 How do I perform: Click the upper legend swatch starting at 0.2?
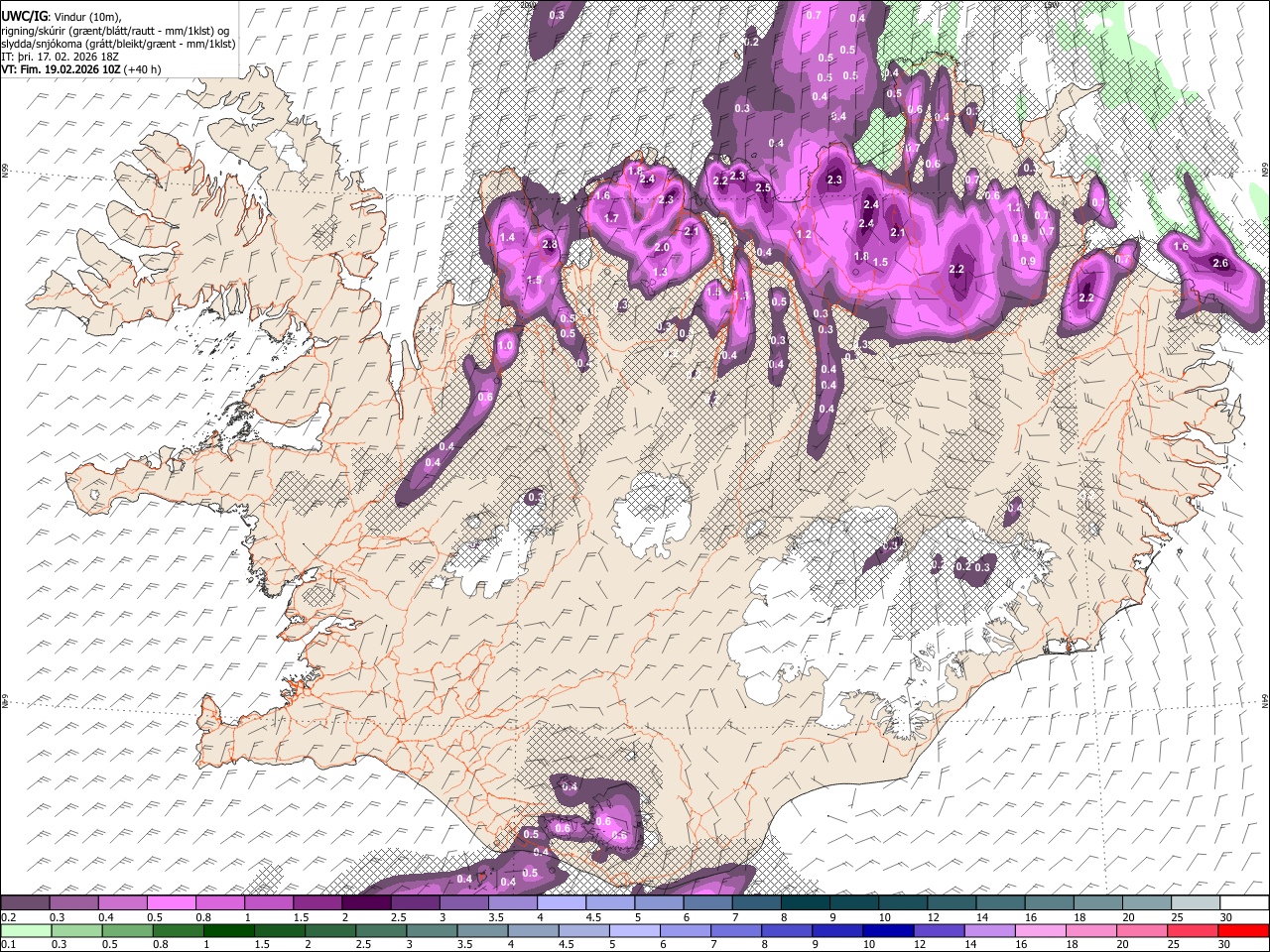pyautogui.click(x=26, y=903)
